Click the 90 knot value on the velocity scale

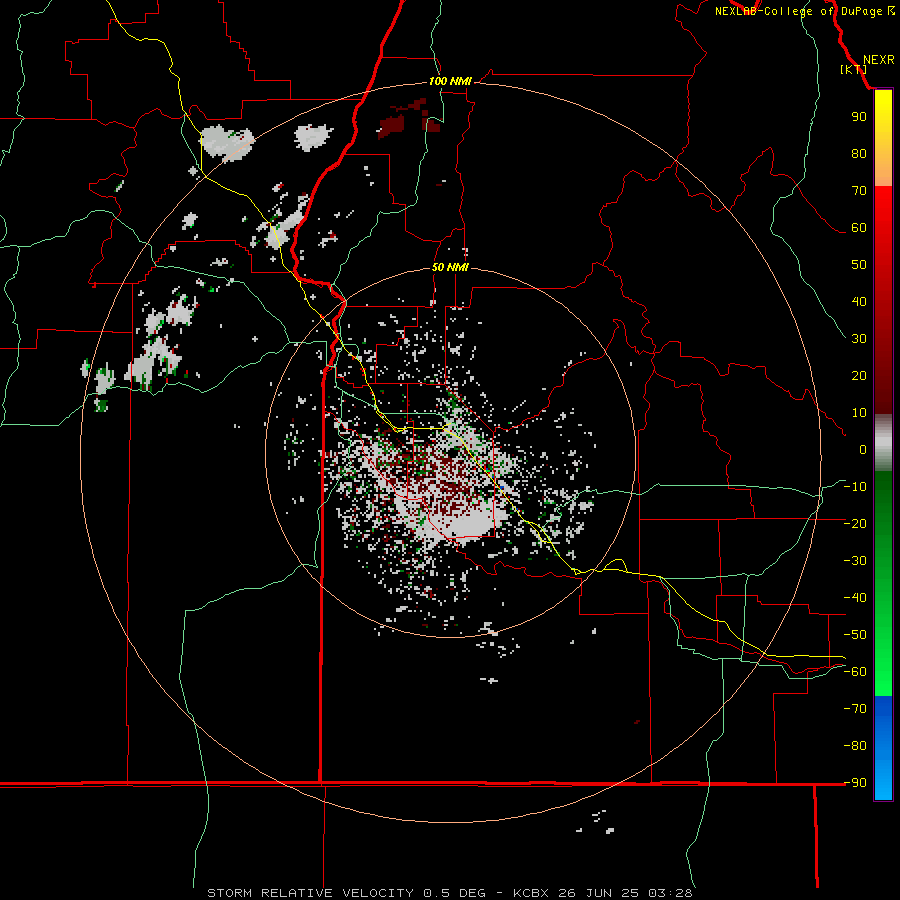point(859,117)
